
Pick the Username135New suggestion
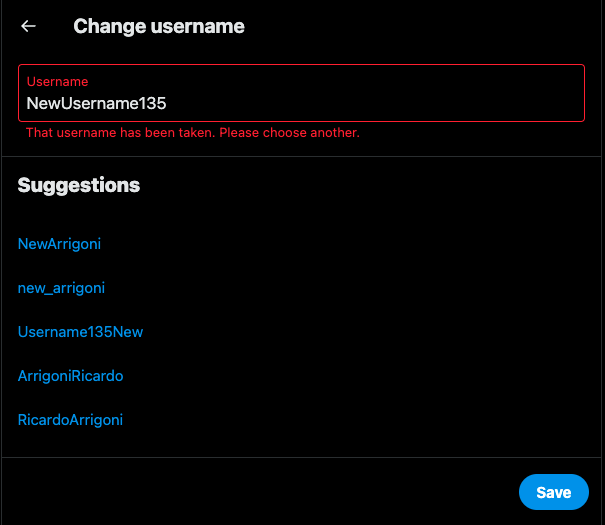[x=80, y=332]
